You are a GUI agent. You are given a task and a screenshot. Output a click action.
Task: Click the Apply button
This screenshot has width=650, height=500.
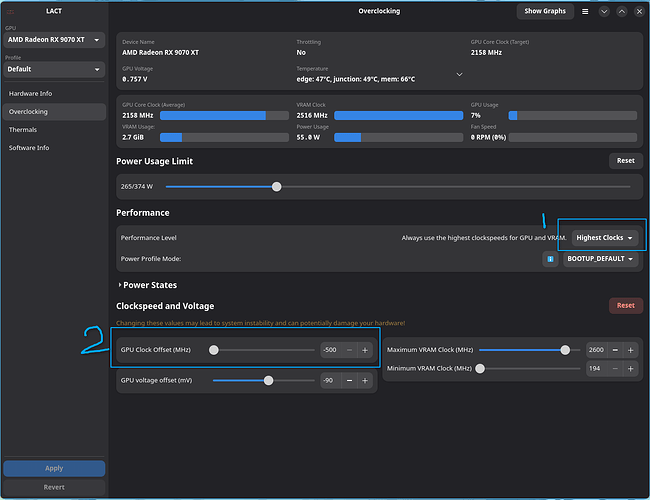54,468
